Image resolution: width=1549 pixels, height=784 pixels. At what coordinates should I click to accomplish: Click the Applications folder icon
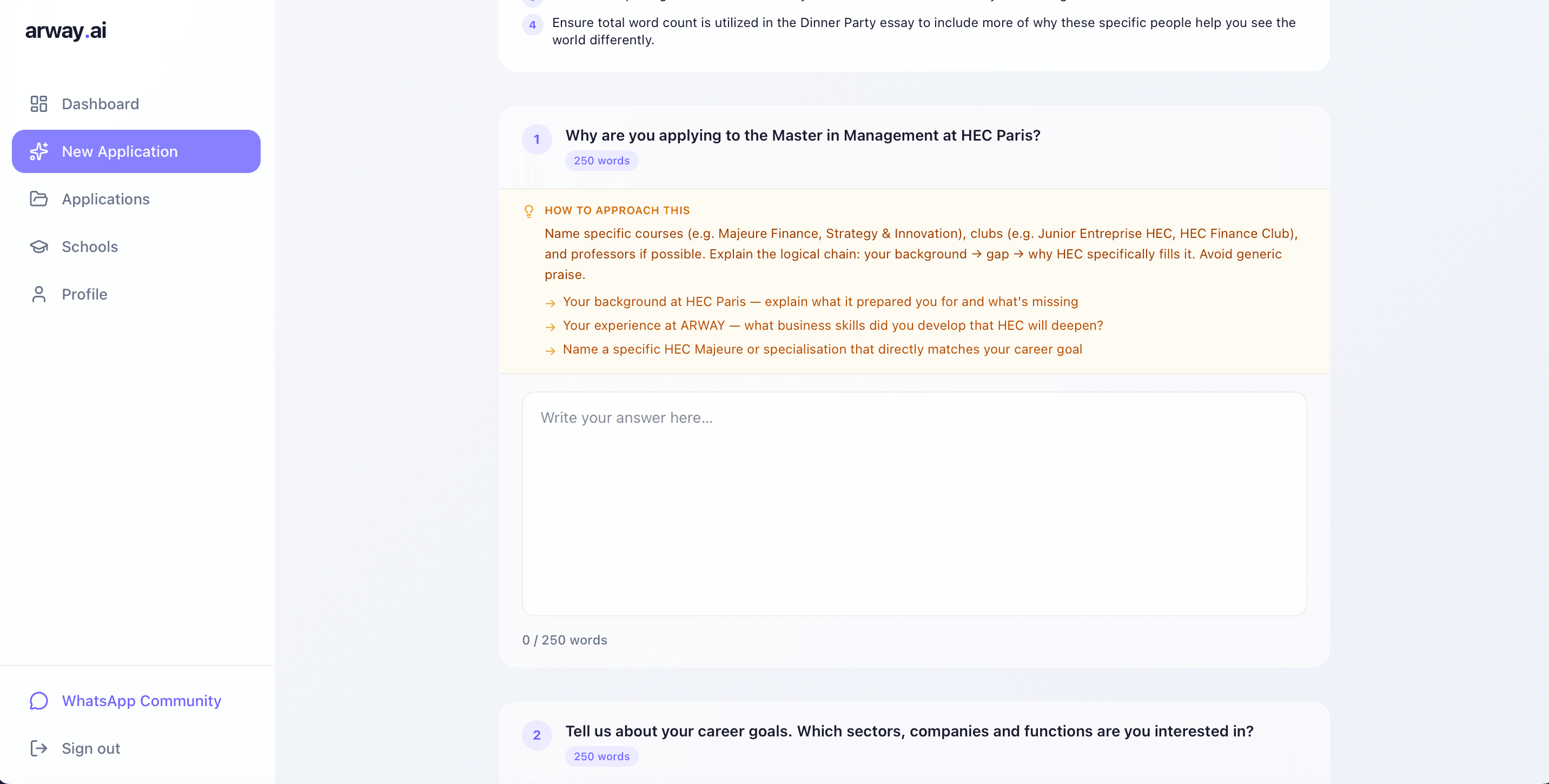tap(39, 199)
